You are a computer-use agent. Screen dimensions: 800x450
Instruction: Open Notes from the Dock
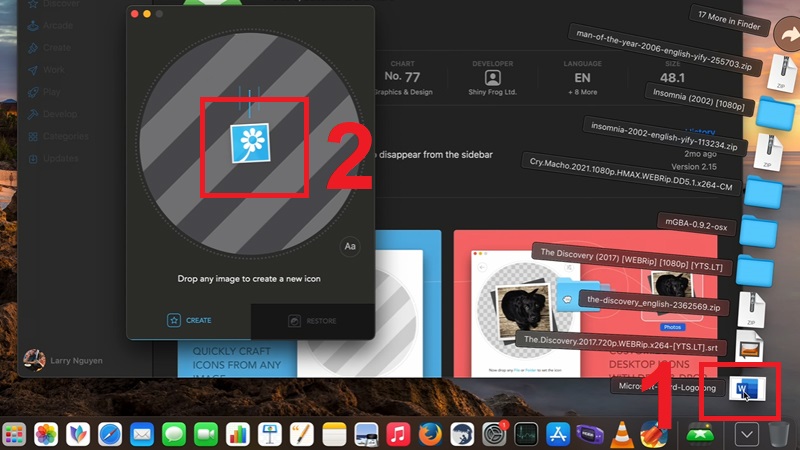(334, 435)
